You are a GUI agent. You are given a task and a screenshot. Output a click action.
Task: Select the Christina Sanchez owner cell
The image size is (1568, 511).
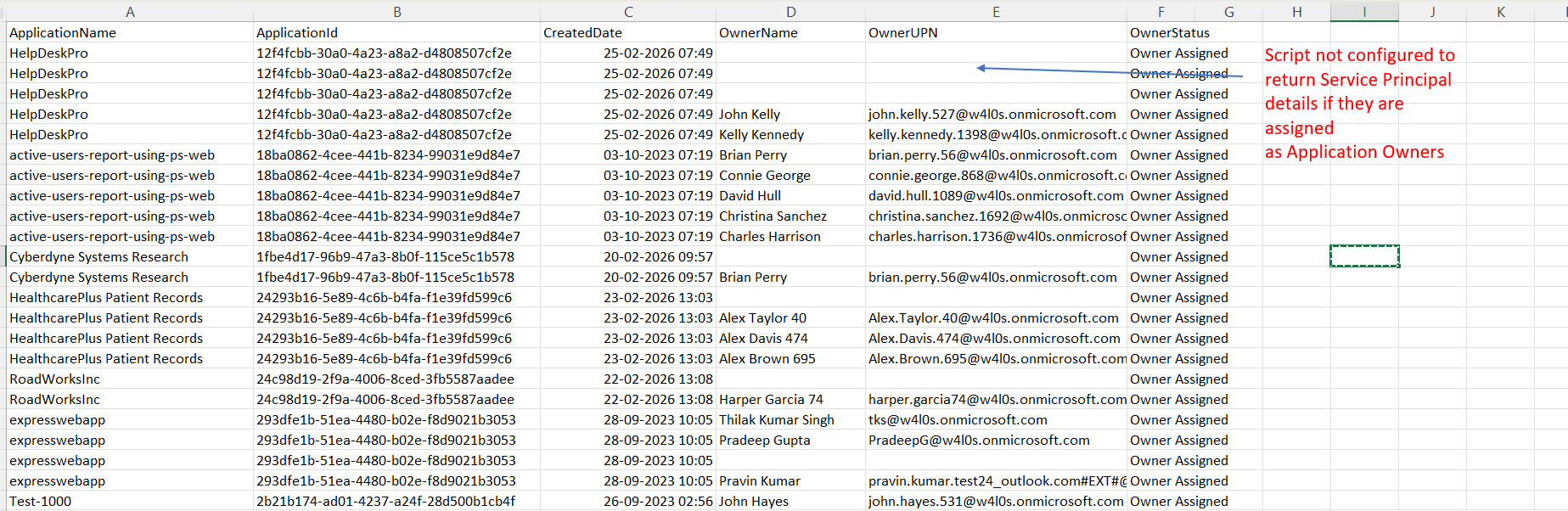click(x=773, y=216)
